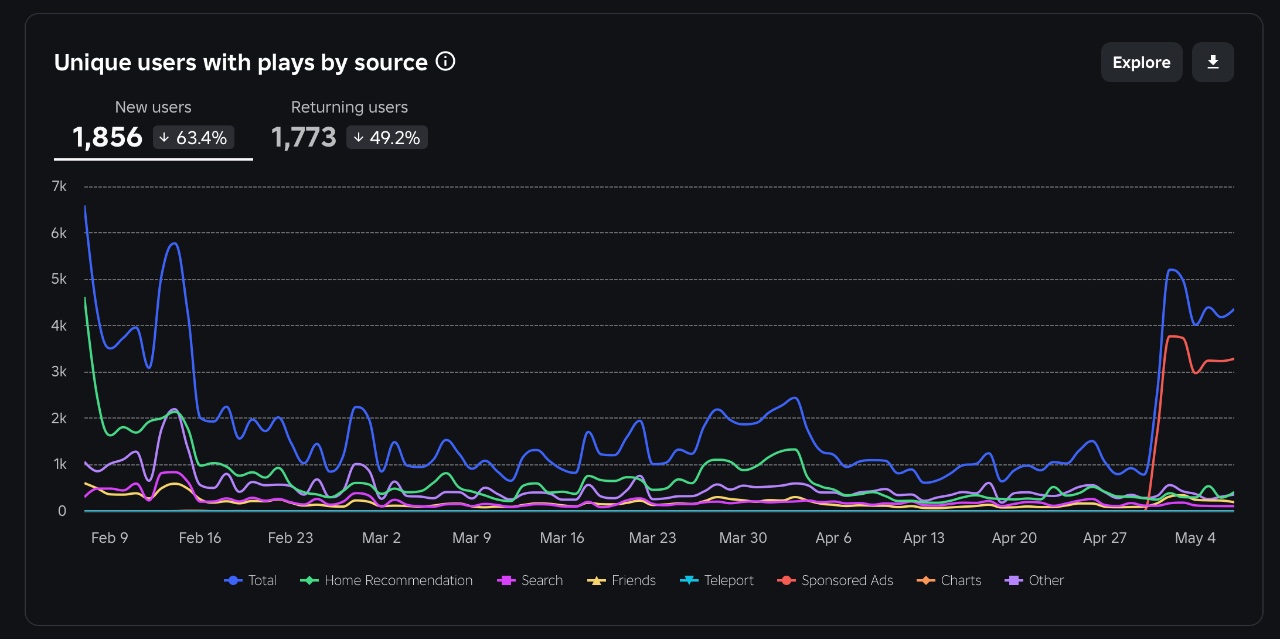Click the Apr 13 date label on the x-axis
Image resolution: width=1280 pixels, height=639 pixels.
click(x=924, y=538)
